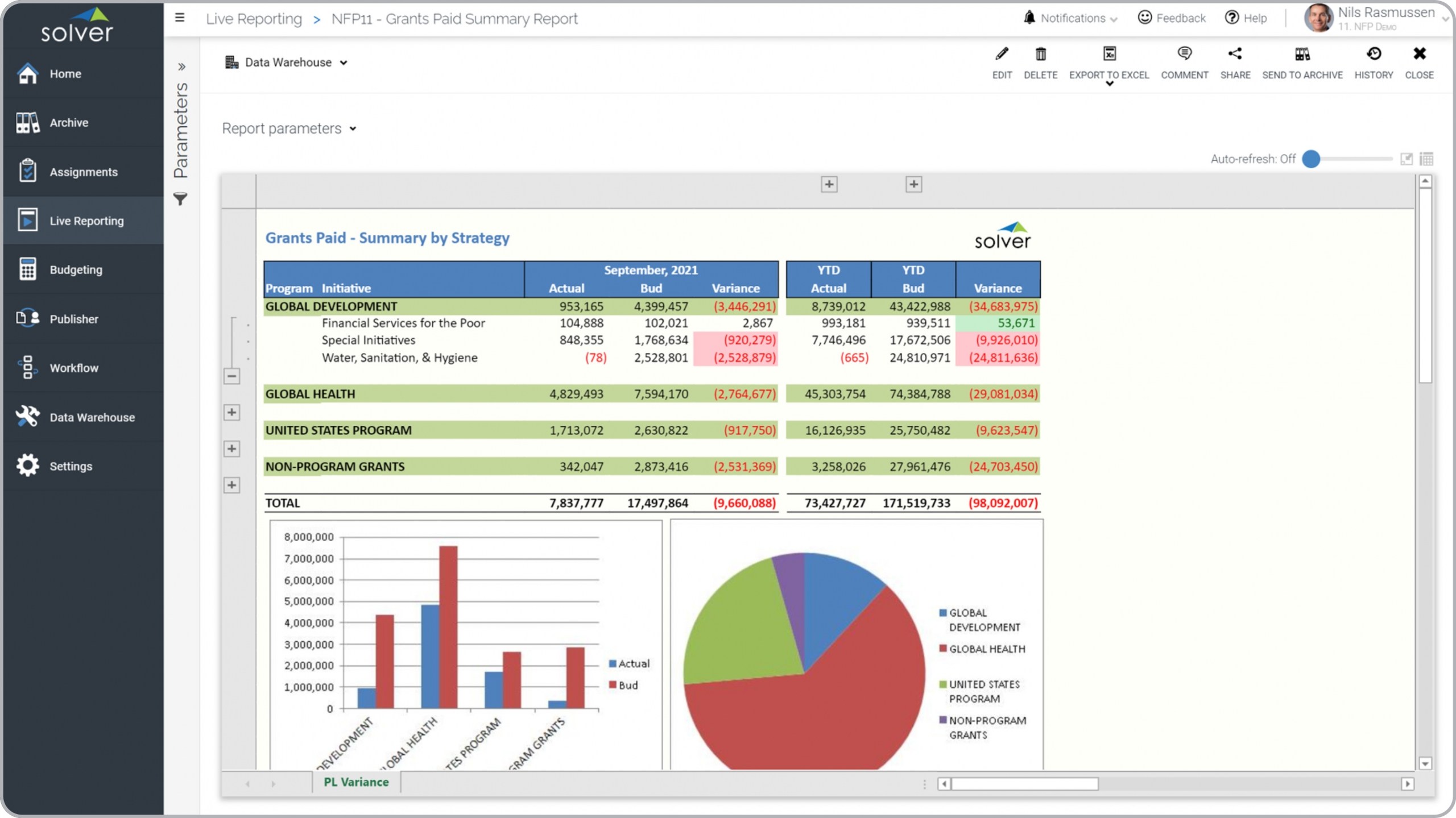The image size is (1456, 818).
Task: Open the Comment tool
Action: click(1184, 55)
